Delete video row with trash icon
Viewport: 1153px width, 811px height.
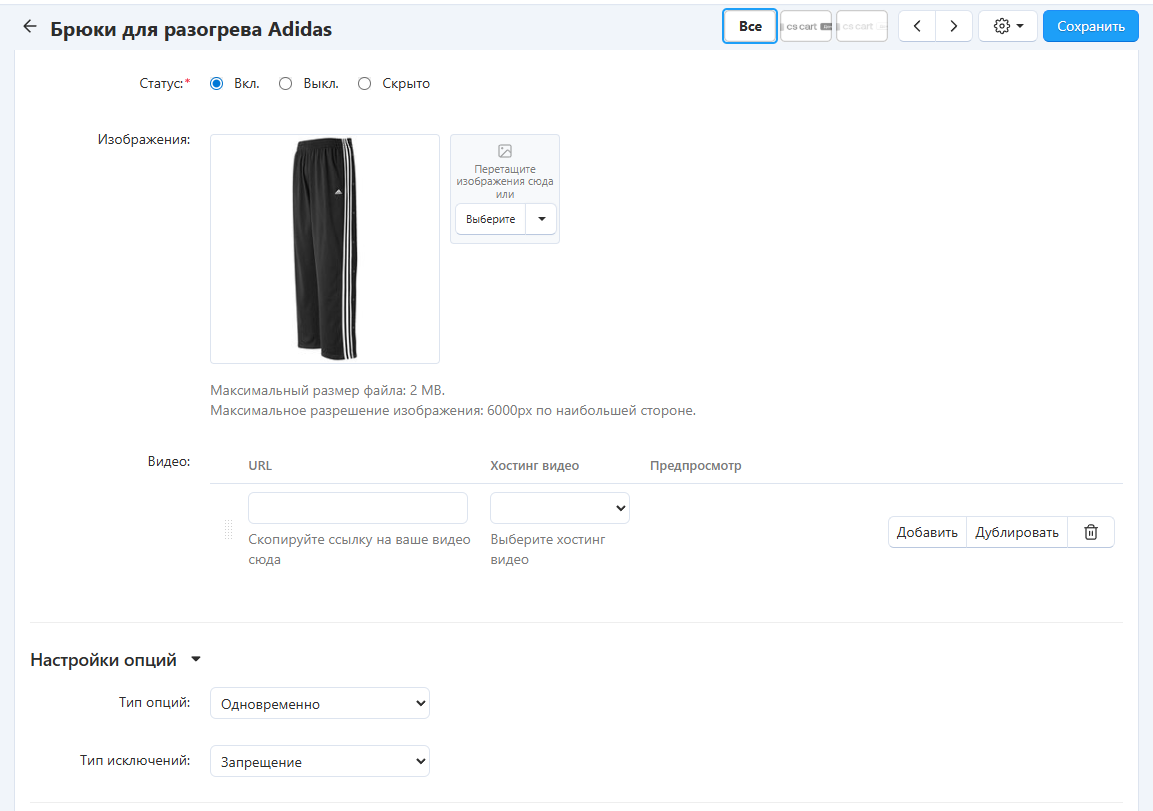(1090, 532)
